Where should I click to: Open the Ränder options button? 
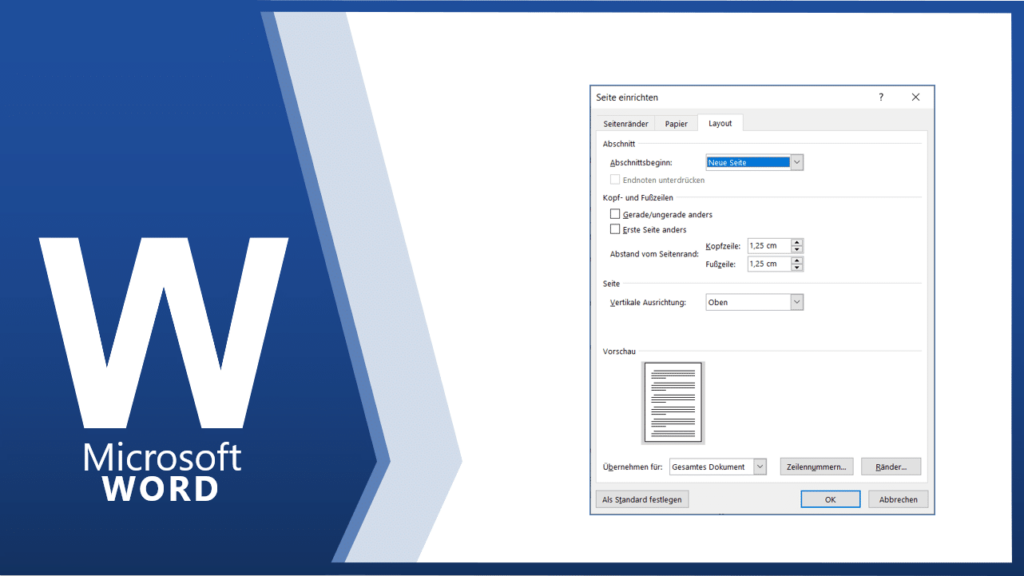point(891,467)
